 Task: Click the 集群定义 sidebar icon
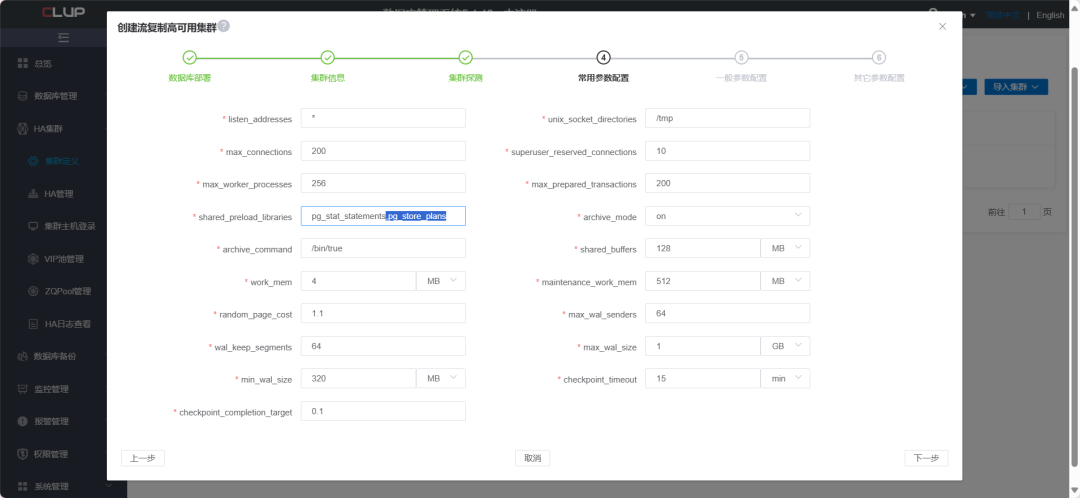(33, 161)
